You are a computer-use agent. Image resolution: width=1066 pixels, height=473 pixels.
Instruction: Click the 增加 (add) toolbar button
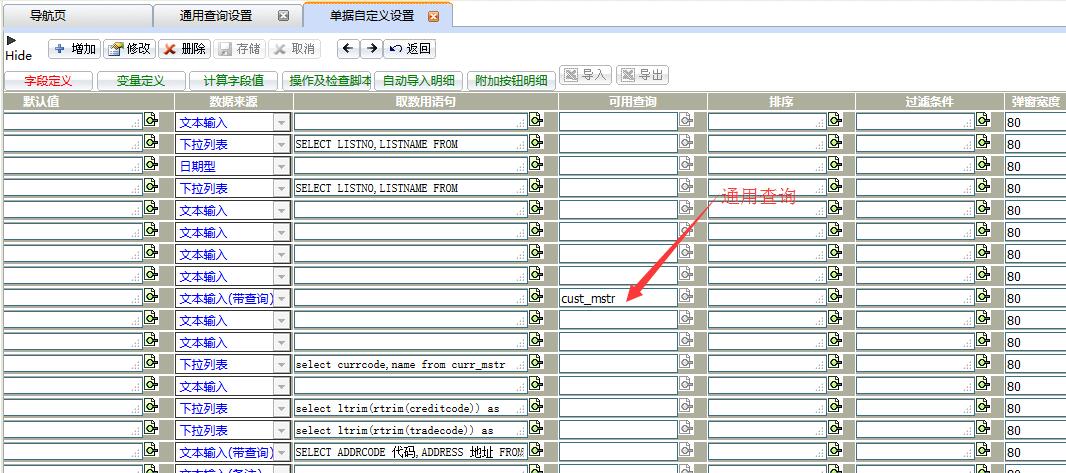click(x=75, y=49)
